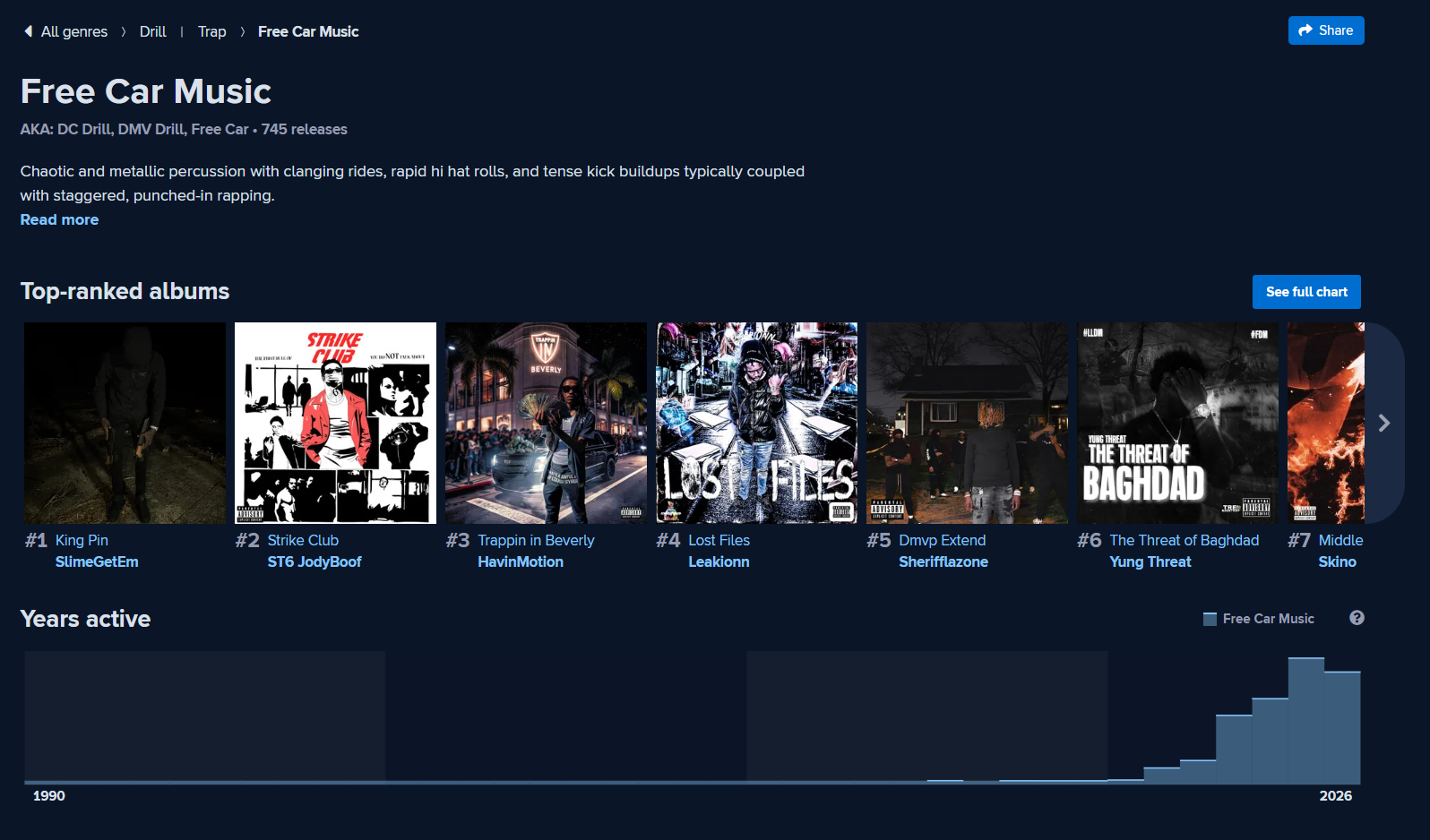
Task: Click the Top-ranked albums heading
Action: [125, 291]
